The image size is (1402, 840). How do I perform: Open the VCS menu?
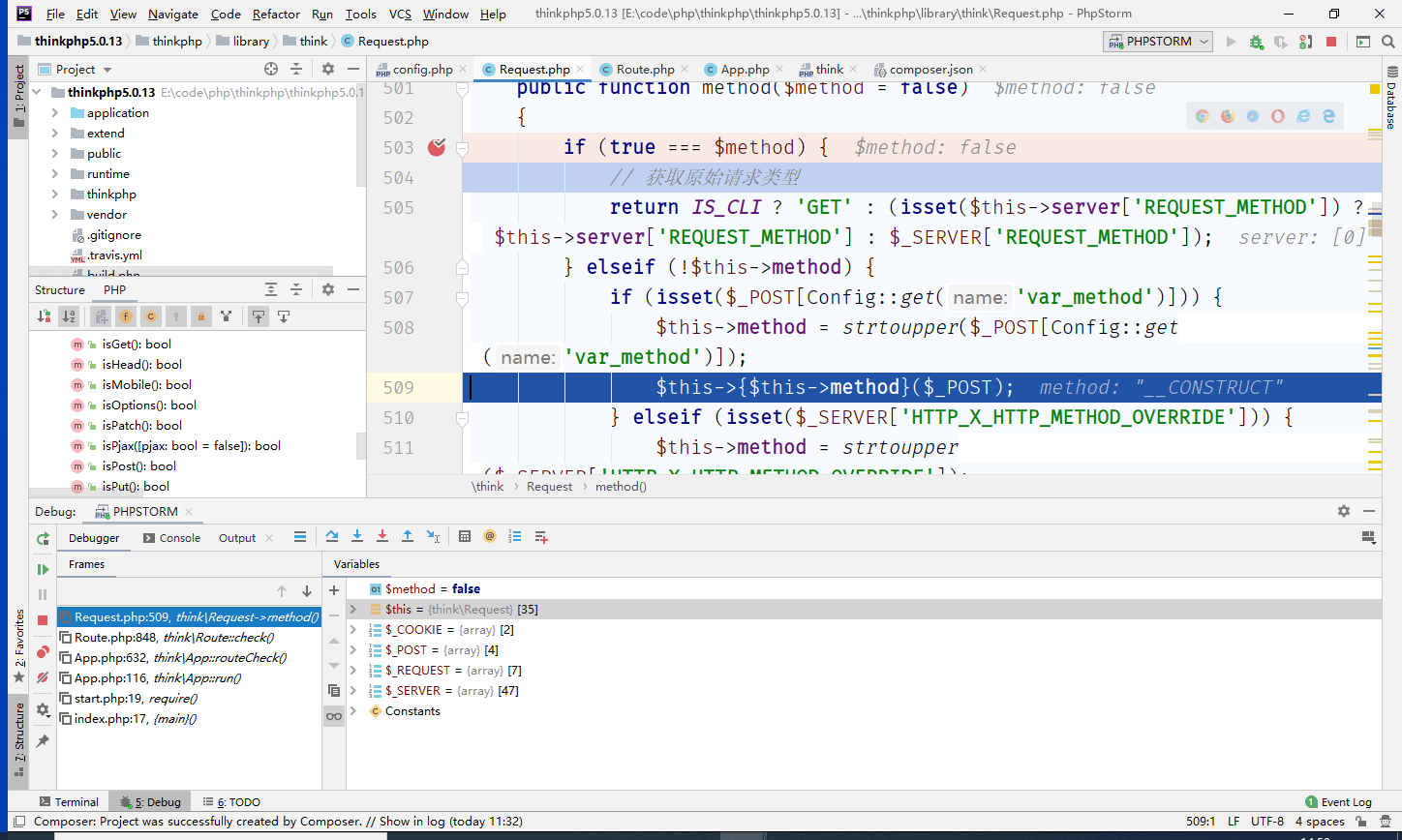click(x=400, y=15)
